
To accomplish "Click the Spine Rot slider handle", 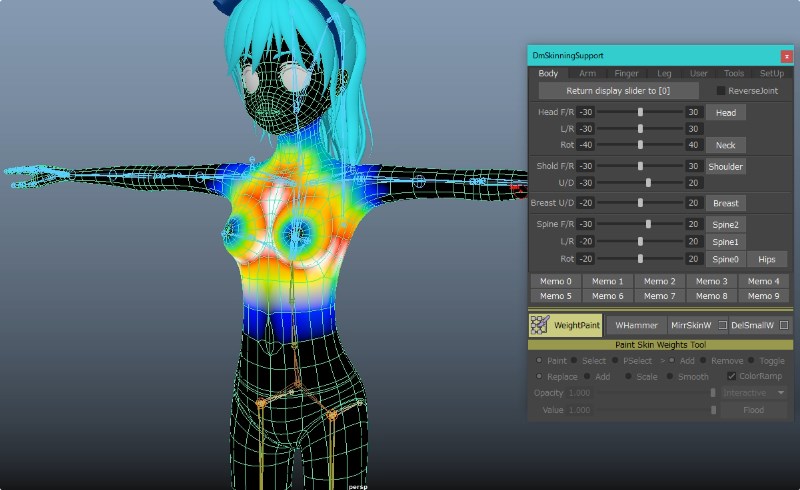I will pos(640,259).
